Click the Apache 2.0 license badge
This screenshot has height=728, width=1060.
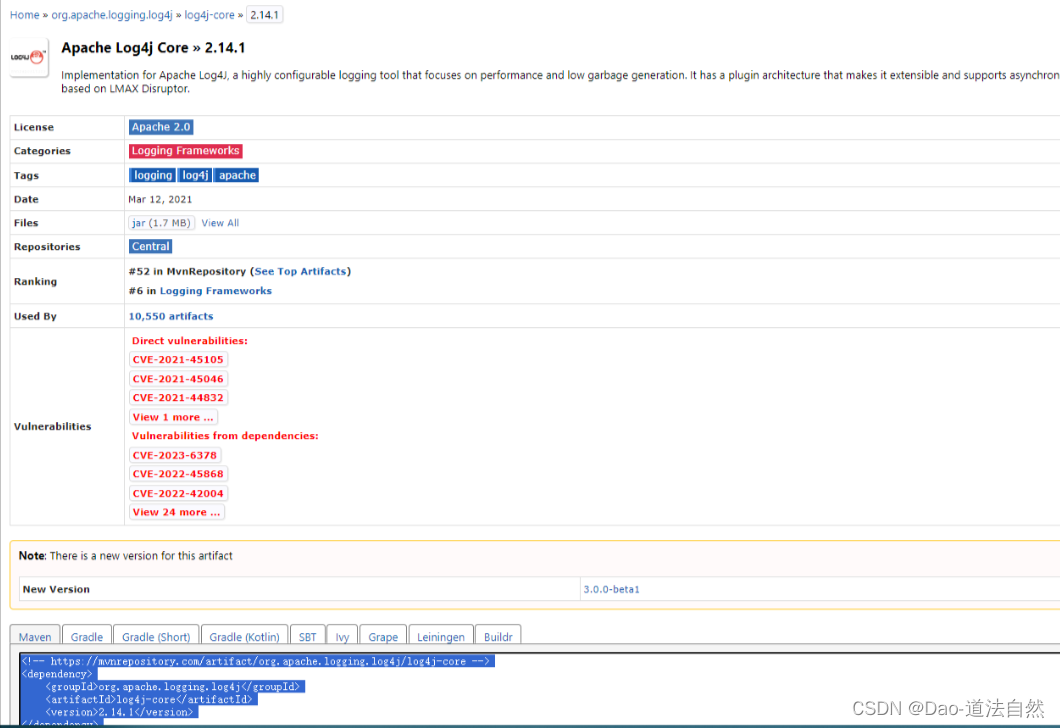[160, 127]
